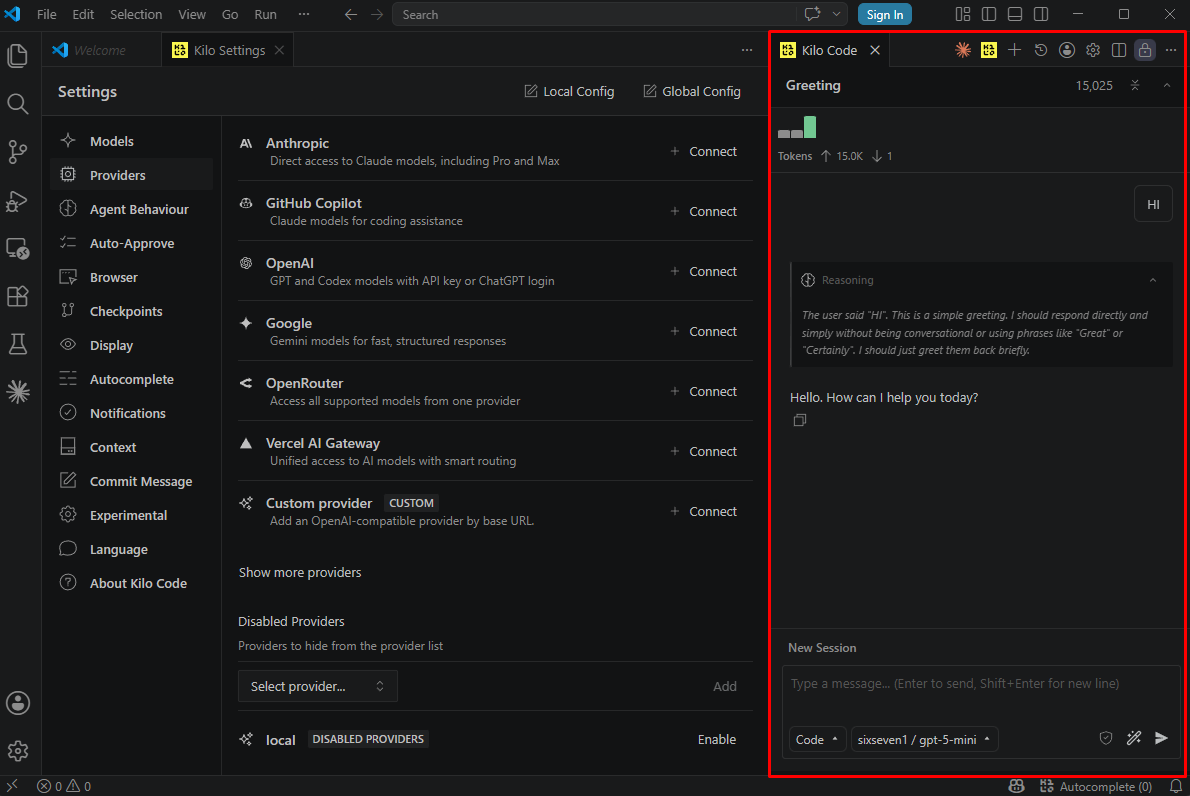Open editor more actions ellipsis
The width and height of the screenshot is (1190, 796).
pyautogui.click(x=747, y=50)
